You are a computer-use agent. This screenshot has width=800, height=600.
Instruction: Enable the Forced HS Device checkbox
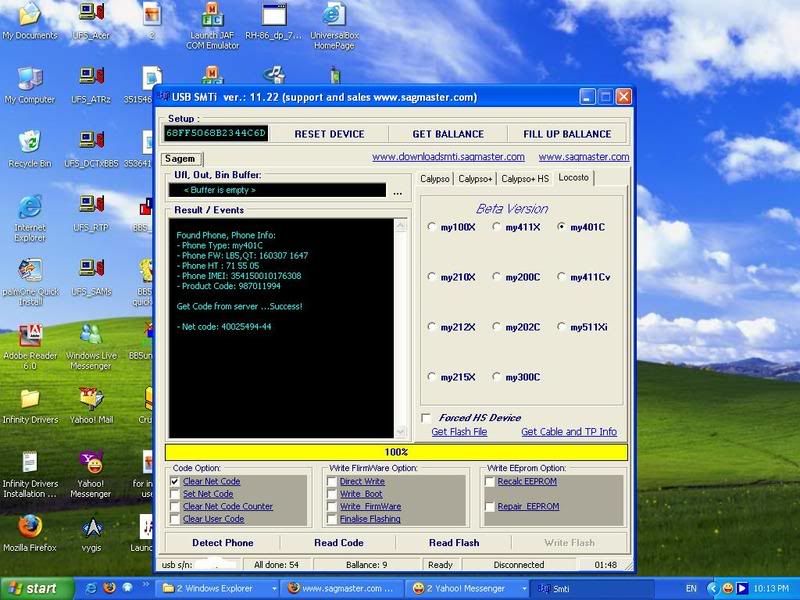pos(426,418)
